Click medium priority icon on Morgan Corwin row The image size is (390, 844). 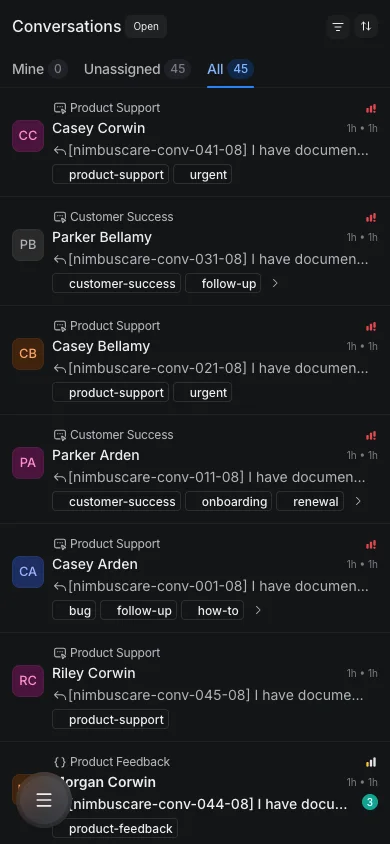371,763
